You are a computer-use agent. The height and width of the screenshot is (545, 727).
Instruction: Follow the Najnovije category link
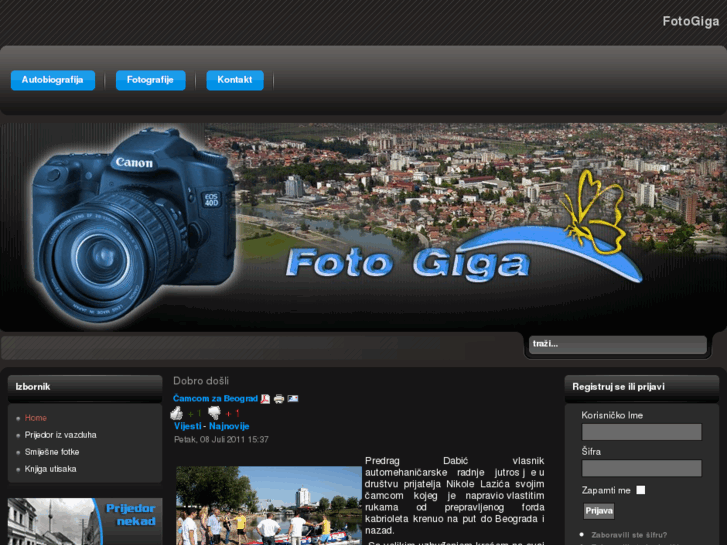tap(229, 426)
